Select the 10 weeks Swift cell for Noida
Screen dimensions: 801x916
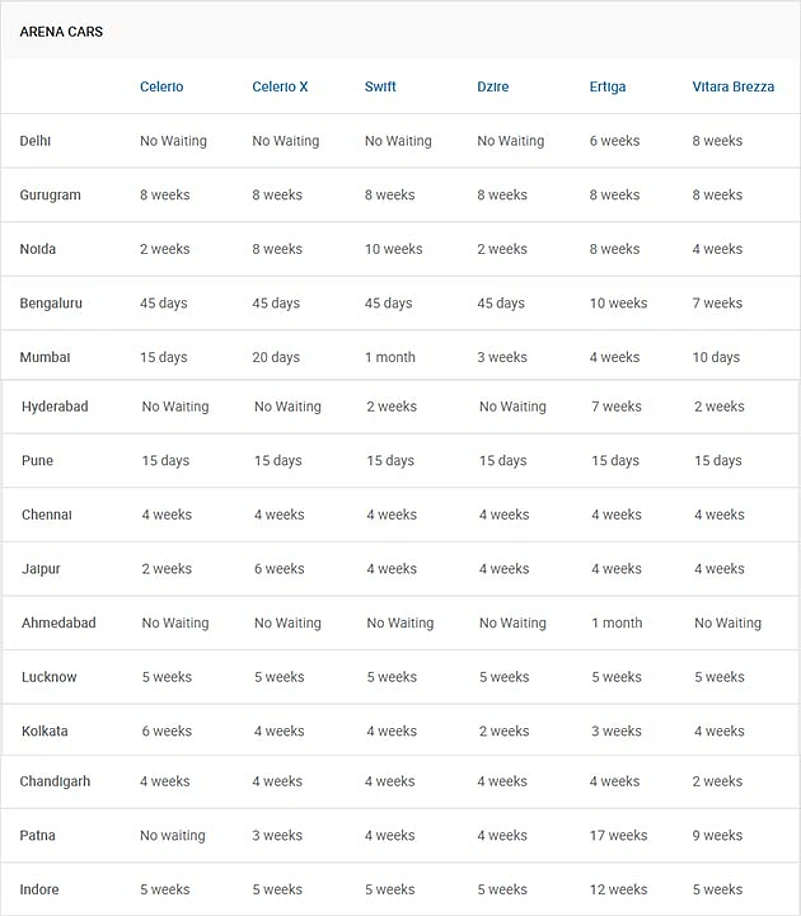click(393, 249)
